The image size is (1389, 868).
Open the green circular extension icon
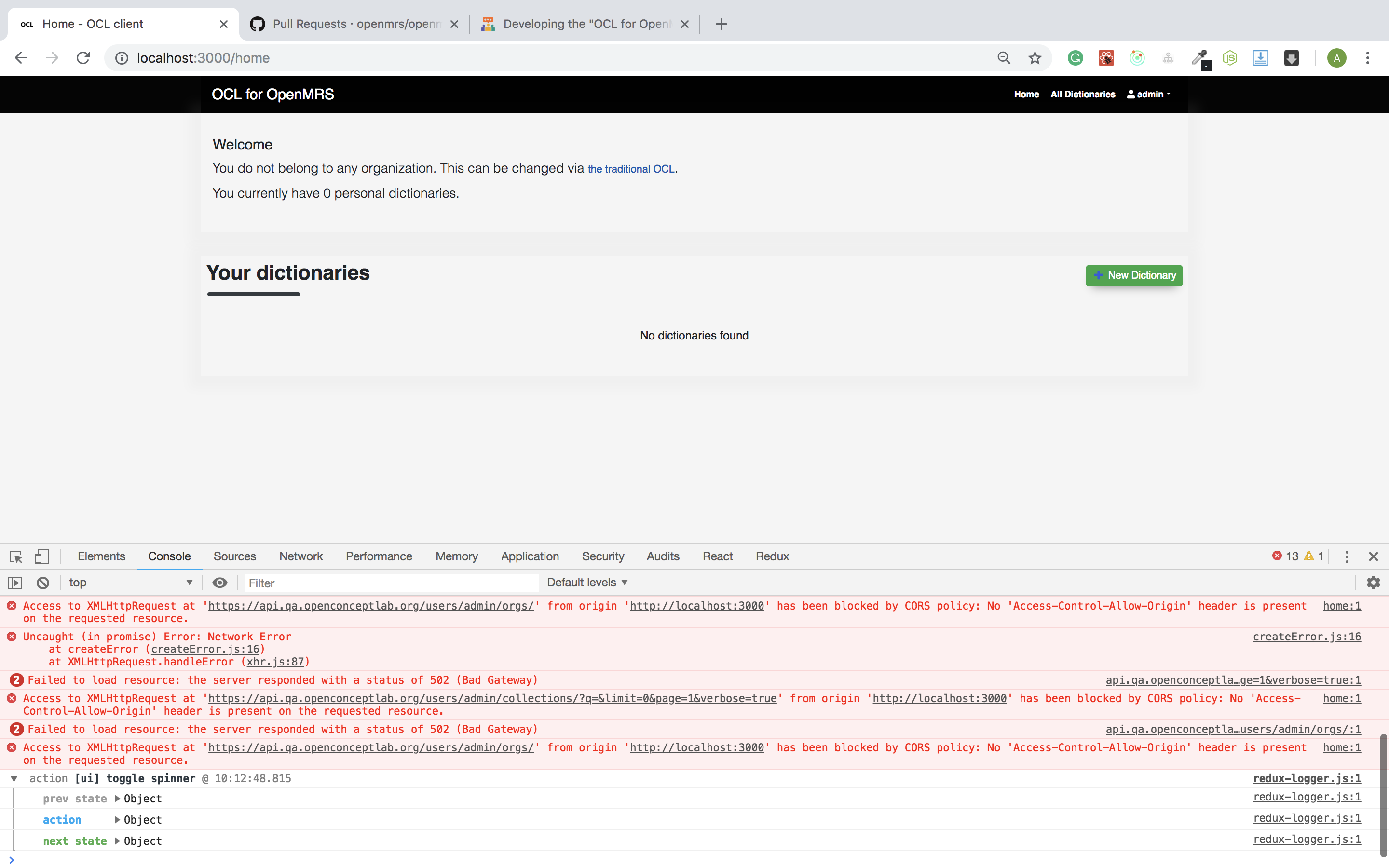(x=1137, y=58)
